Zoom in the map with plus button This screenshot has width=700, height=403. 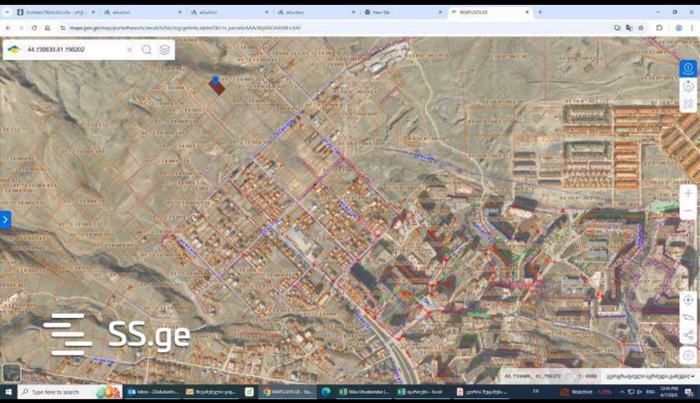click(688, 193)
